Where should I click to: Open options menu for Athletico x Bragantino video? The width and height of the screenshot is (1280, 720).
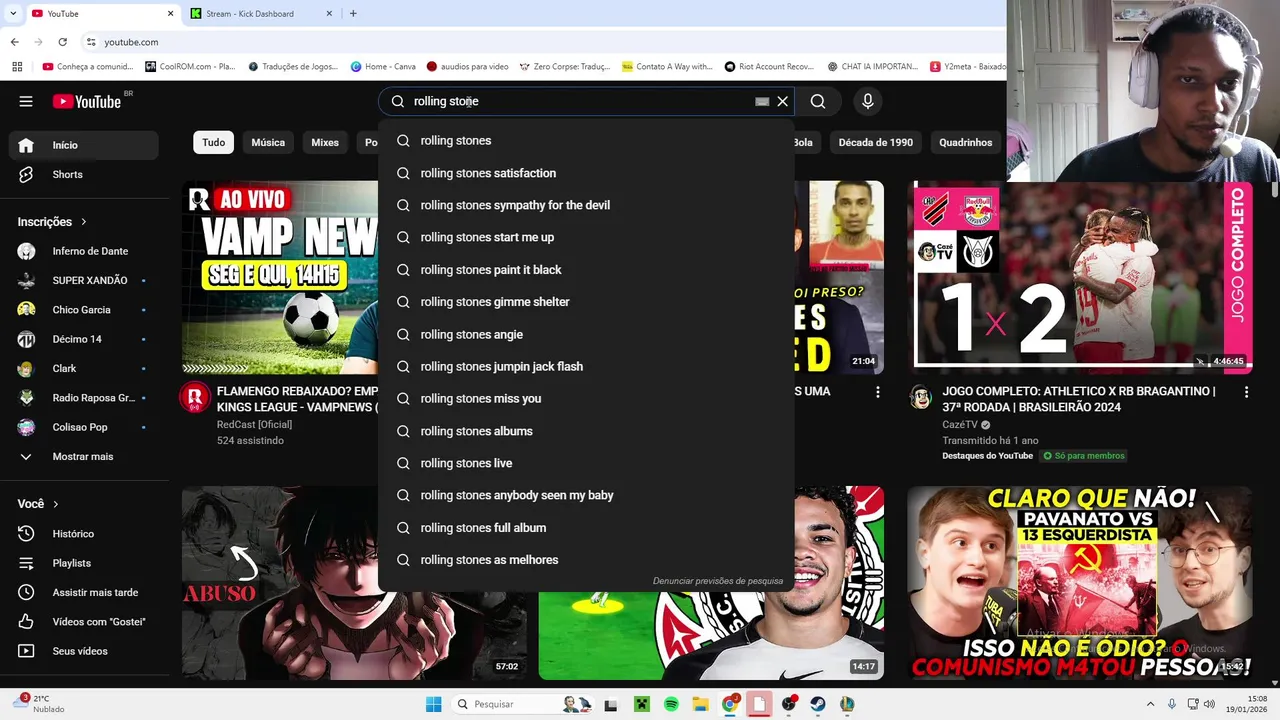pos(1246,393)
